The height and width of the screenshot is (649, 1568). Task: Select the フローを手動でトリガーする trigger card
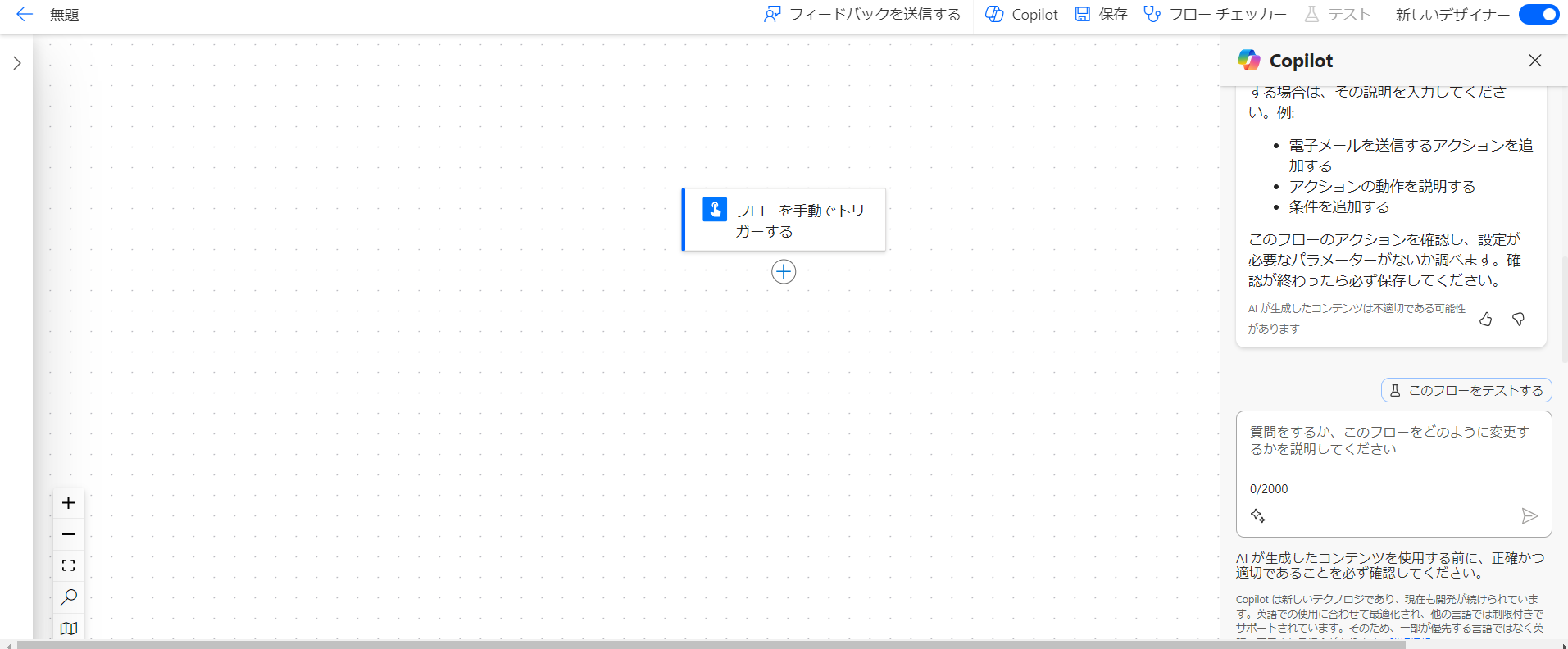coord(784,220)
